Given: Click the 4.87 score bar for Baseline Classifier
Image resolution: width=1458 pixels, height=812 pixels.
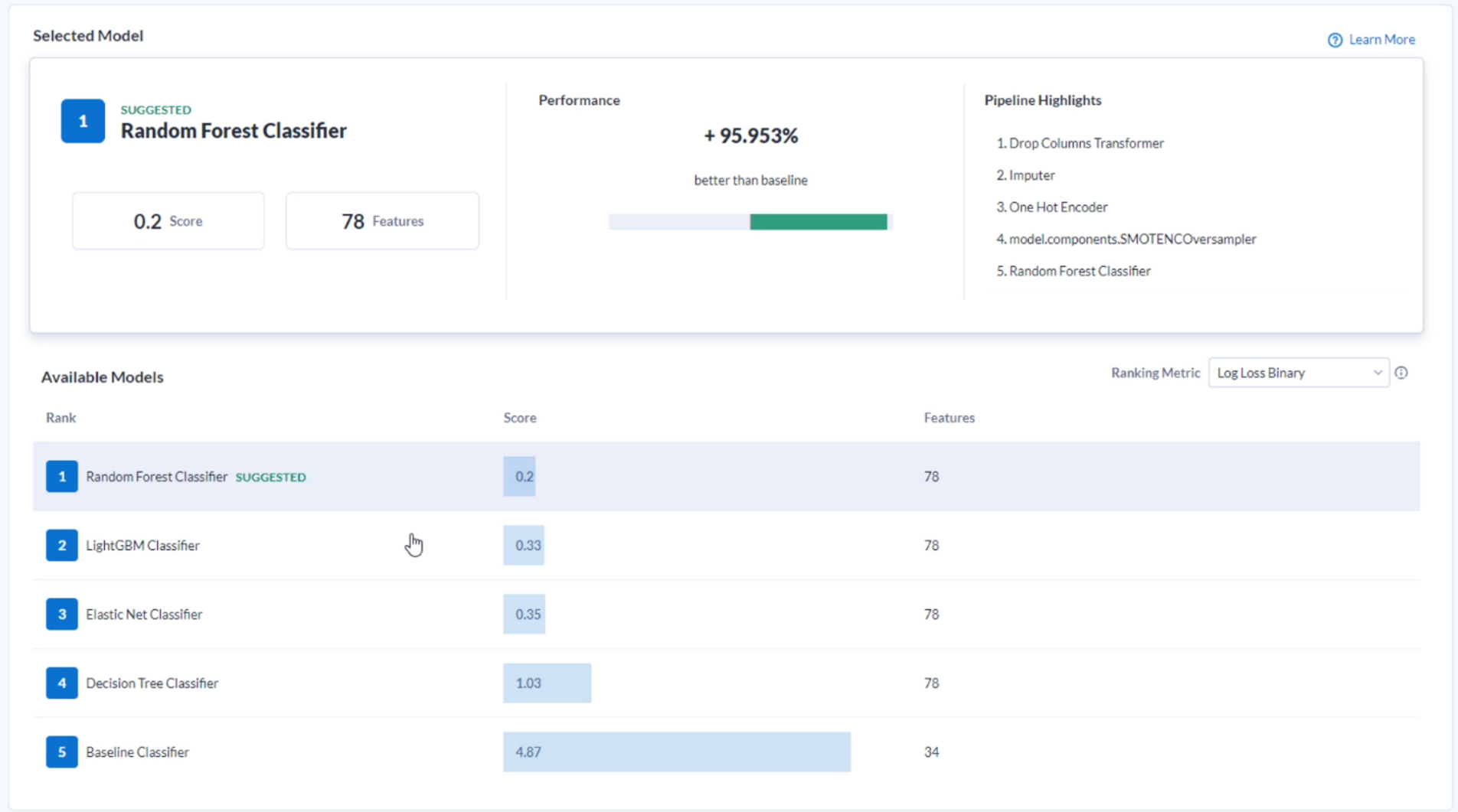Looking at the screenshot, I should coord(677,752).
